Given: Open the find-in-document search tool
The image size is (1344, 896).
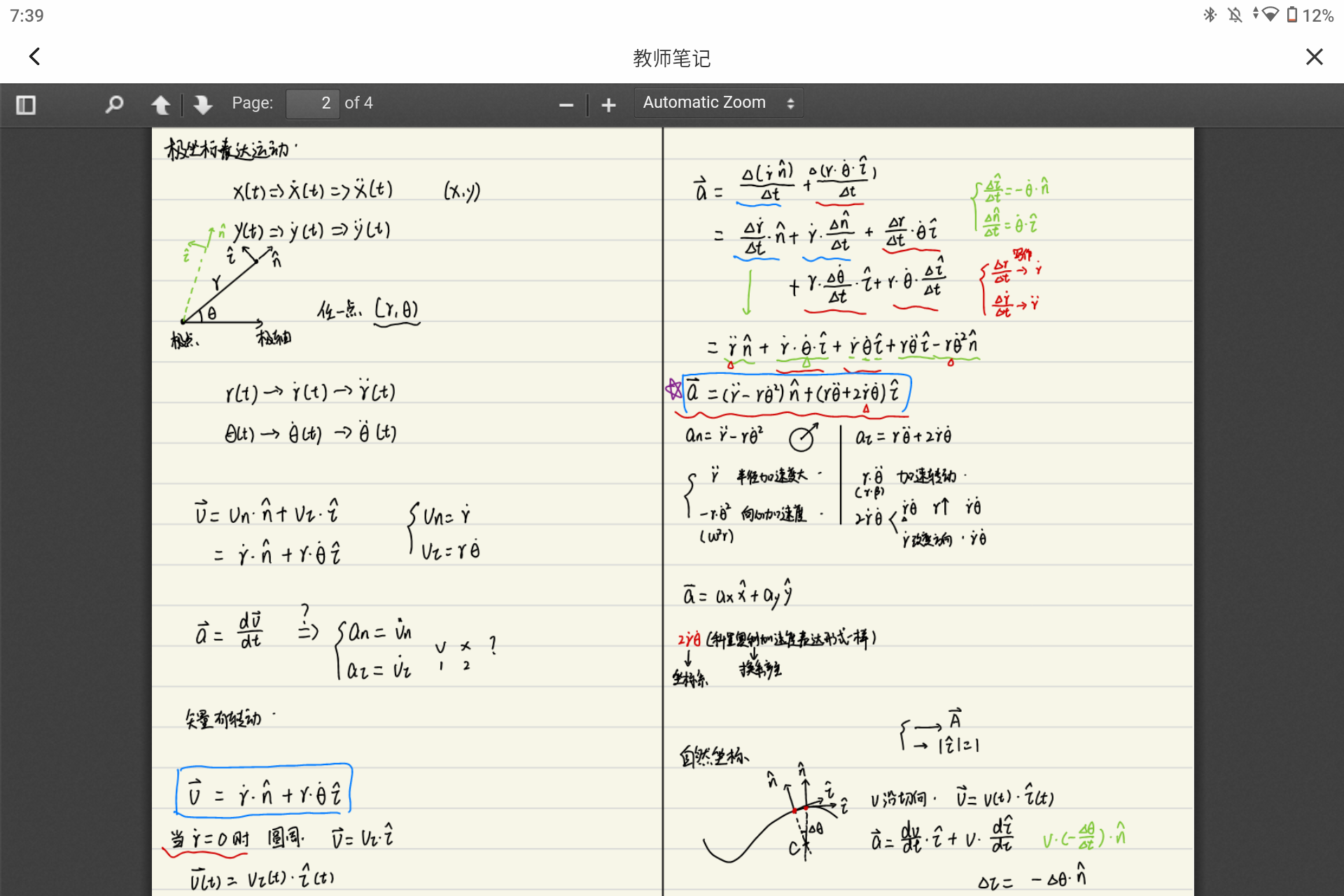Looking at the screenshot, I should [x=114, y=105].
